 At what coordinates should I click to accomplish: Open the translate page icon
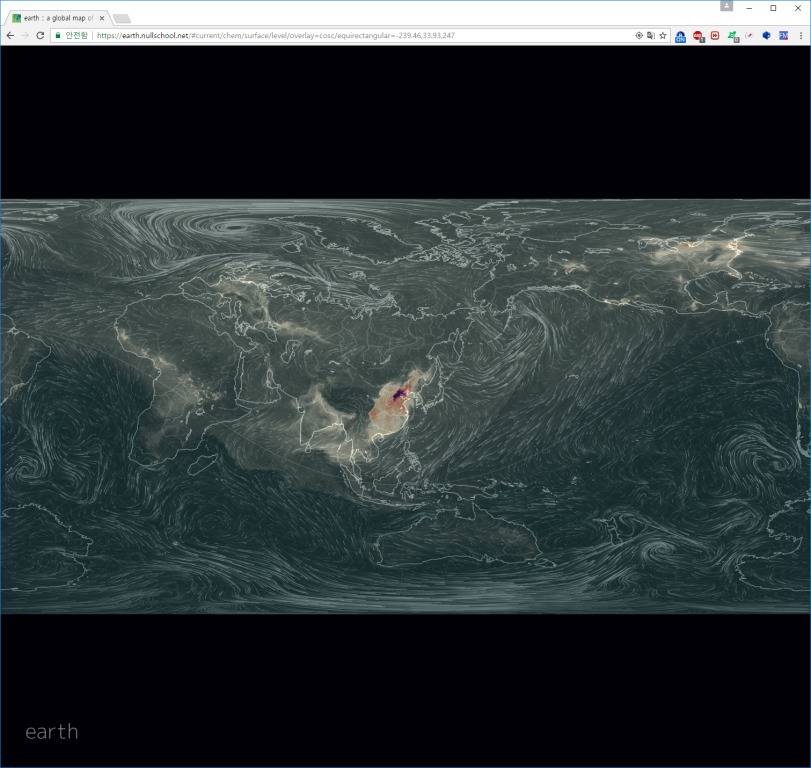(651, 35)
